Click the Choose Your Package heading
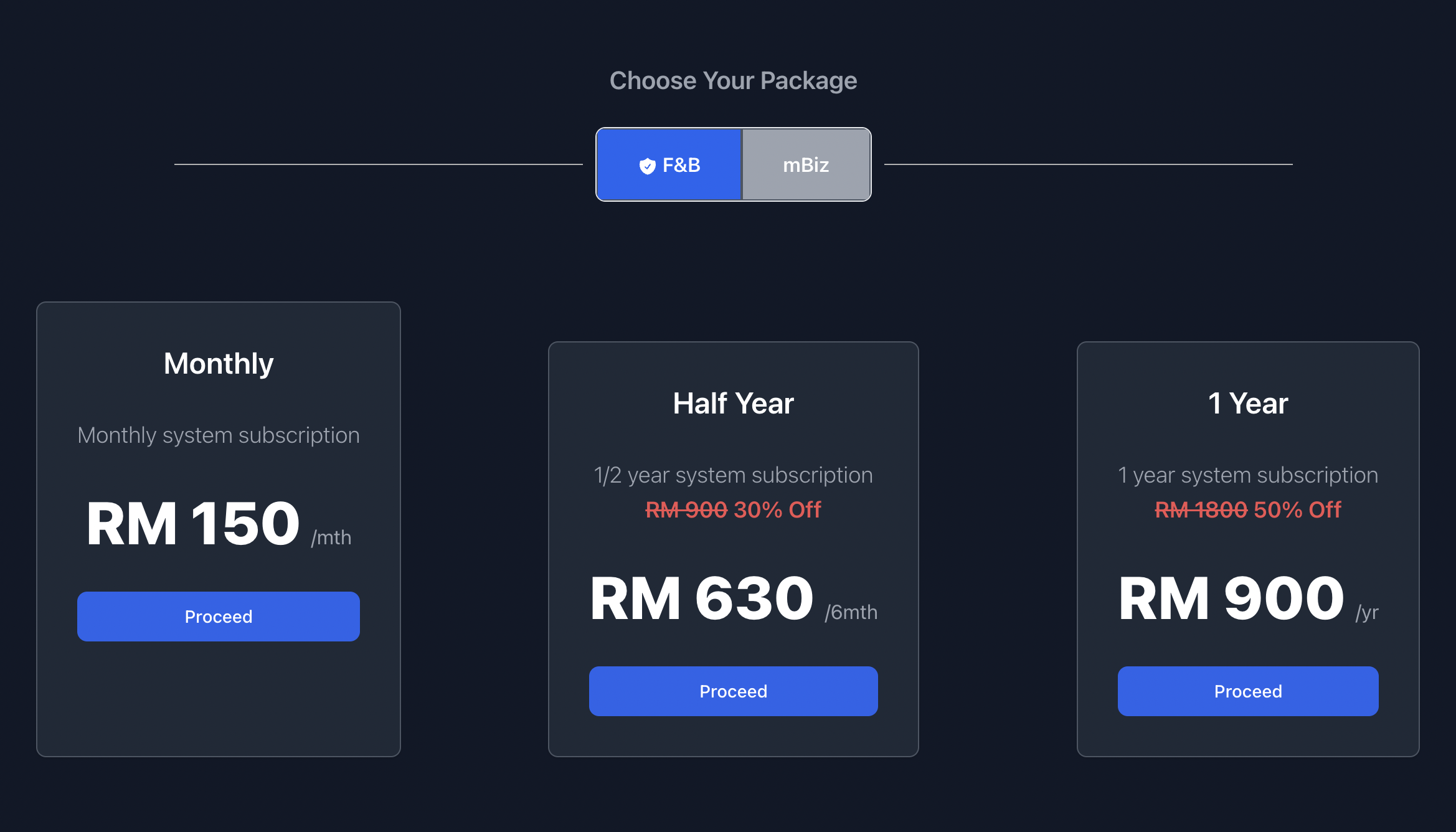Viewport: 1456px width, 832px height. click(x=733, y=81)
